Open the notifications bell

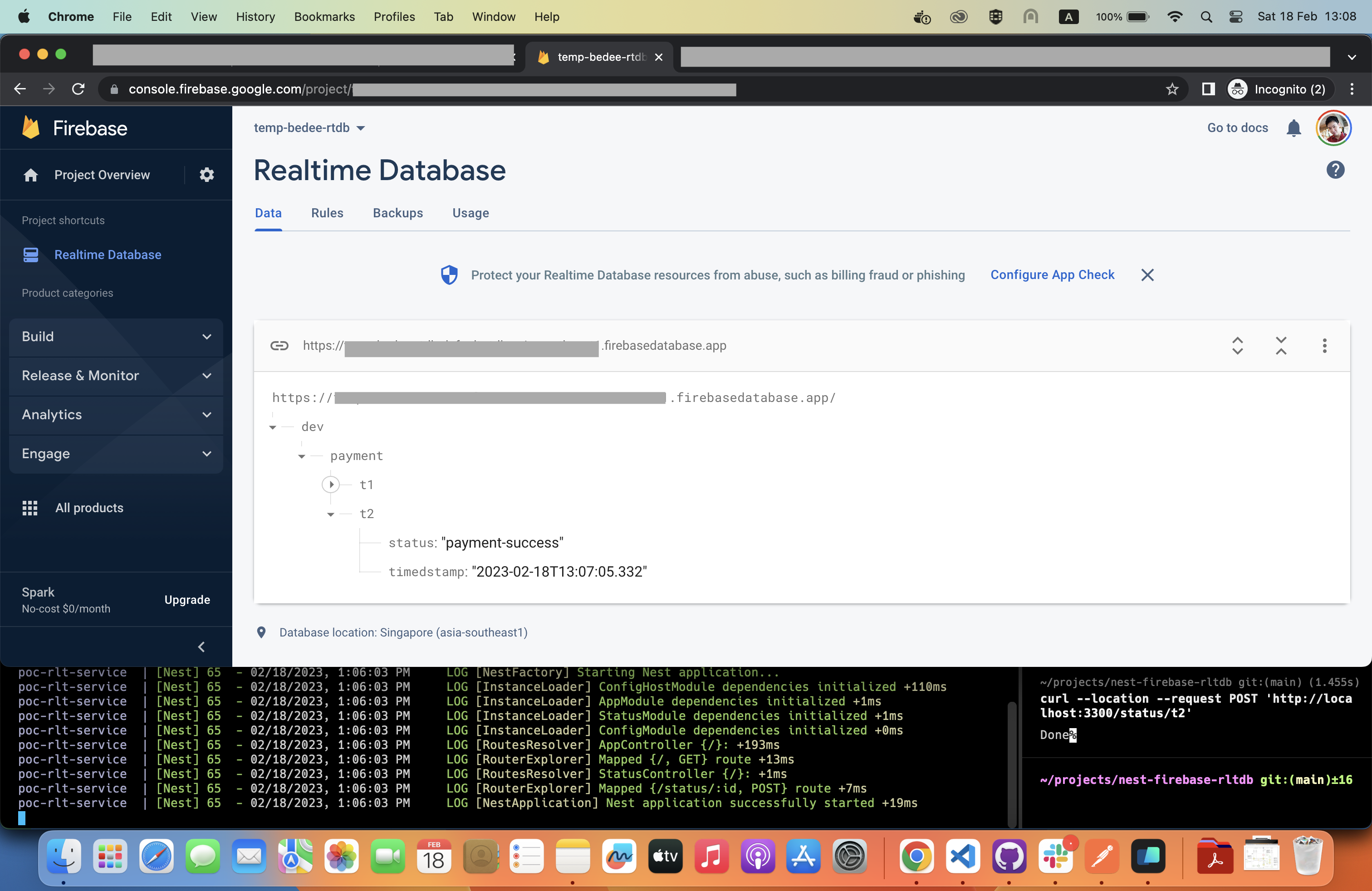[1293, 128]
